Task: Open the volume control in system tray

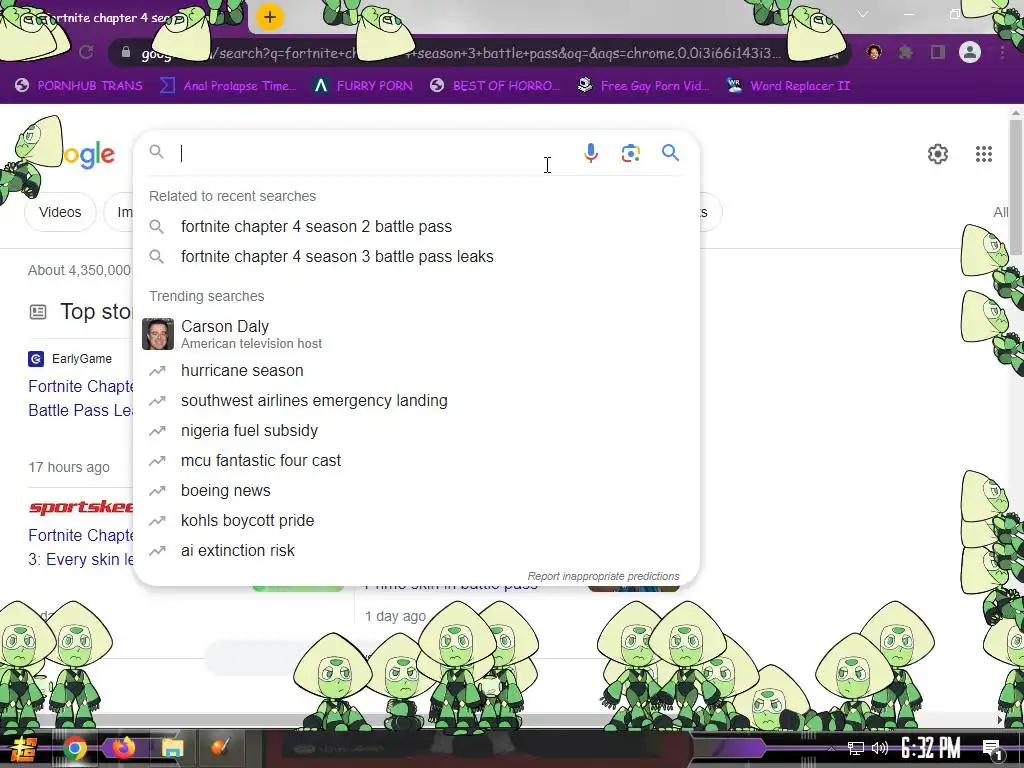Action: [x=880, y=748]
